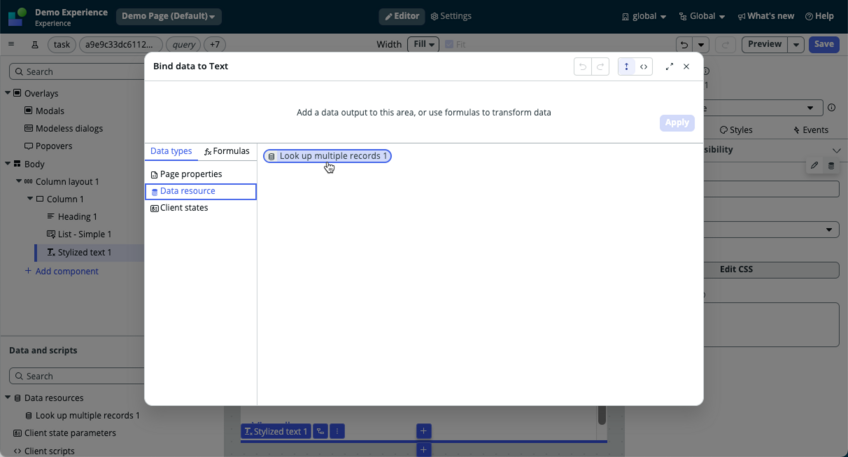This screenshot has height=457, width=848.
Task: Close the Bind data to Text dialog
Action: [x=686, y=67]
